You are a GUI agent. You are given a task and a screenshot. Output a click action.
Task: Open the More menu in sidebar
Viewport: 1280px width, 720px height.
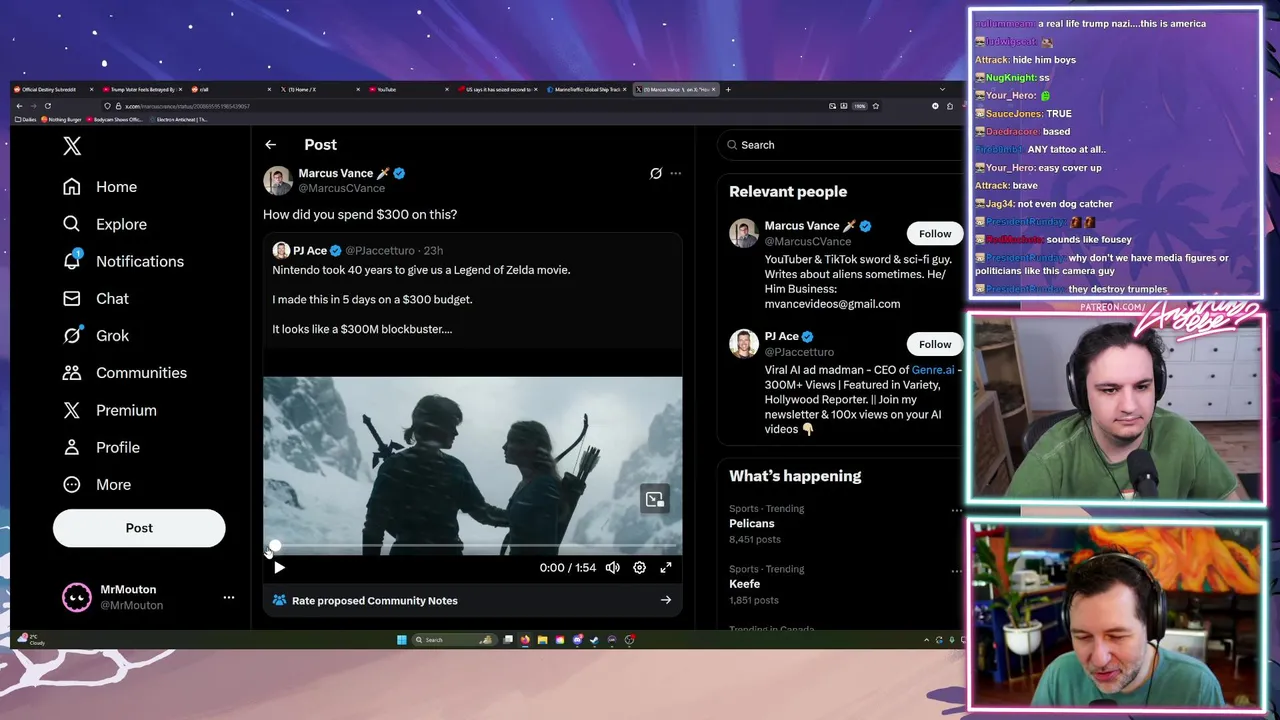97,484
